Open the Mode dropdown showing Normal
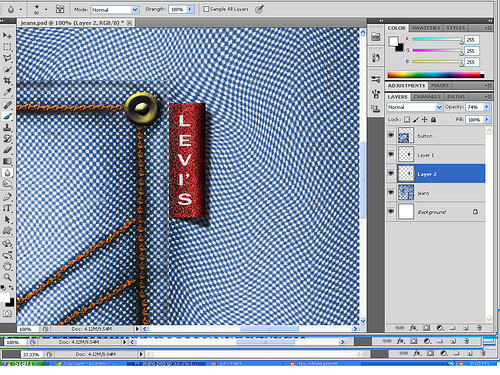 coord(115,10)
